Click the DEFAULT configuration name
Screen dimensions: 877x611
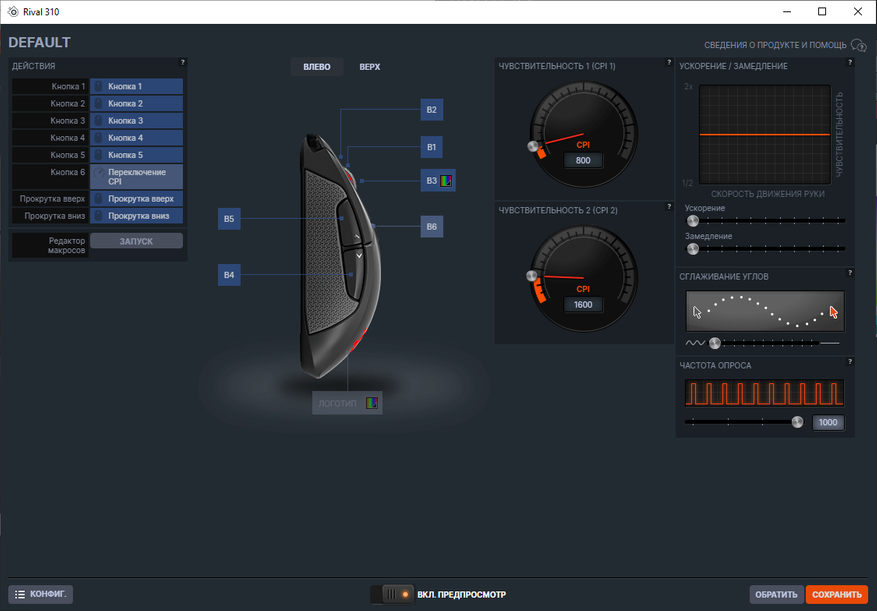[x=40, y=43]
